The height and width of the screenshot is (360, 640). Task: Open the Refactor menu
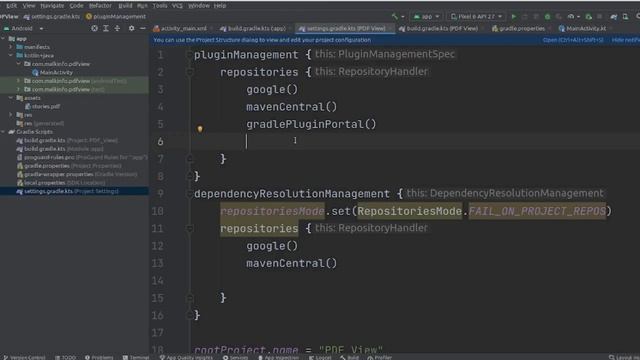[x=100, y=6]
